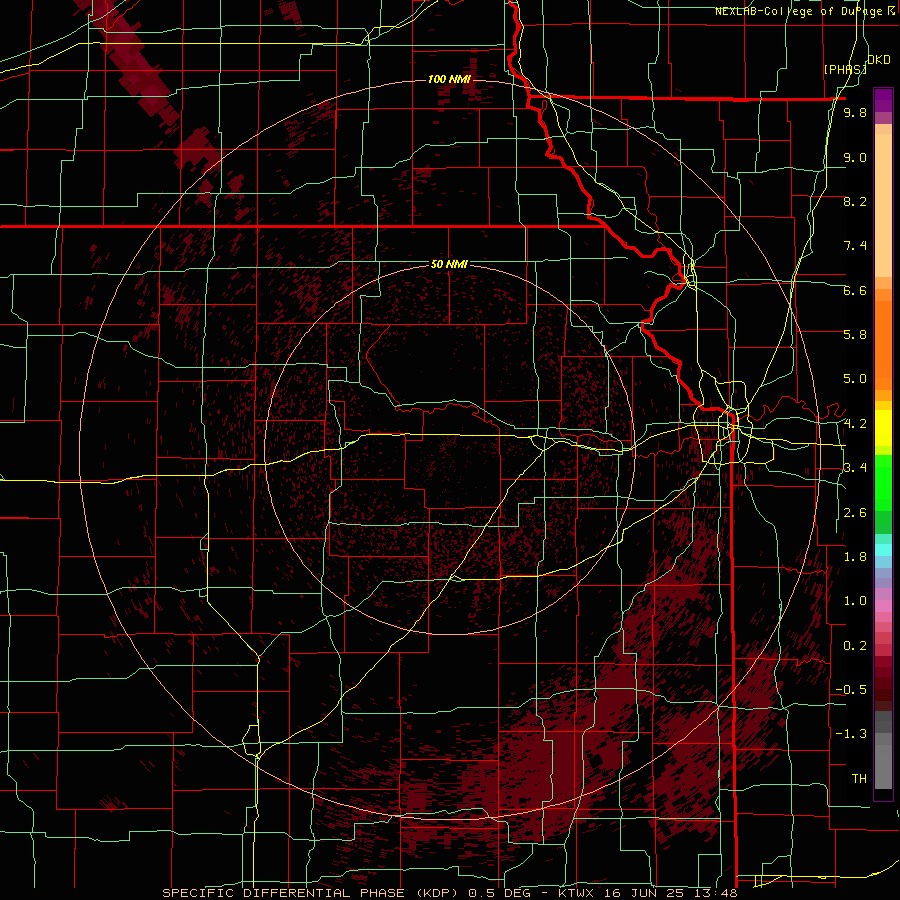Click the 1.8 scale value
Image resolution: width=900 pixels, height=900 pixels.
(855, 557)
